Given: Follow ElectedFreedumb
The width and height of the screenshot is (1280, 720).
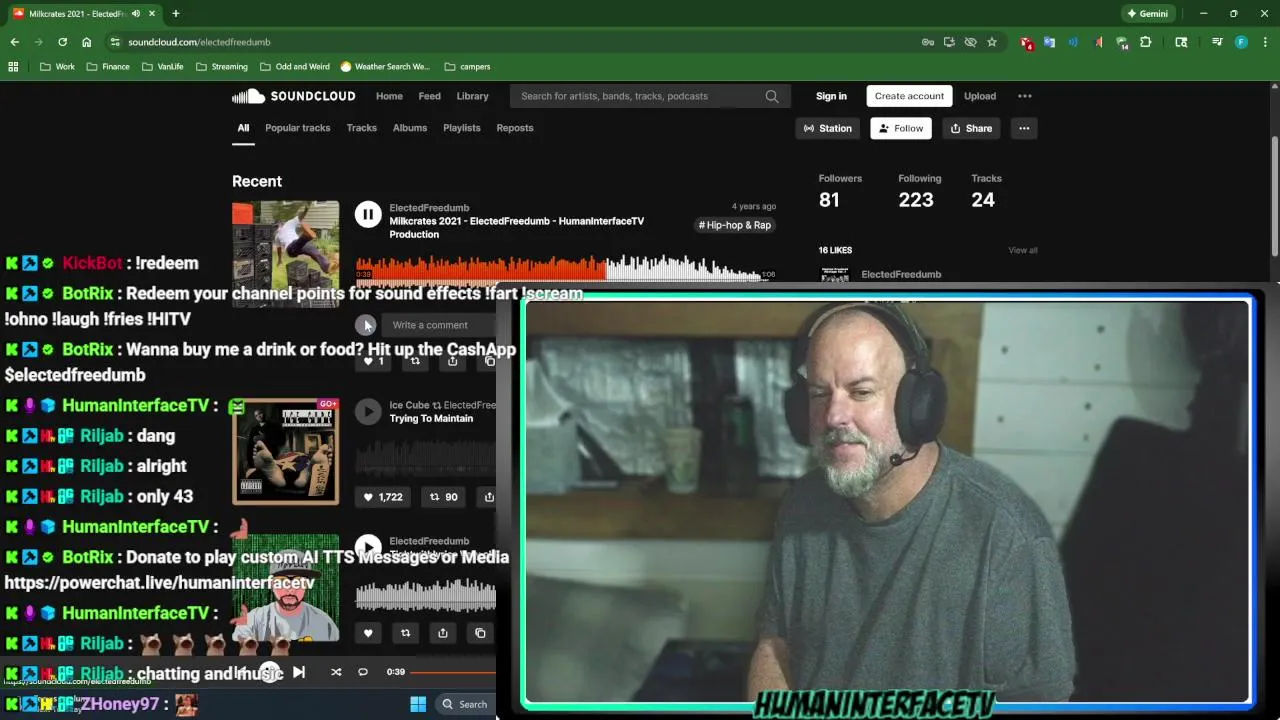Looking at the screenshot, I should (x=901, y=128).
